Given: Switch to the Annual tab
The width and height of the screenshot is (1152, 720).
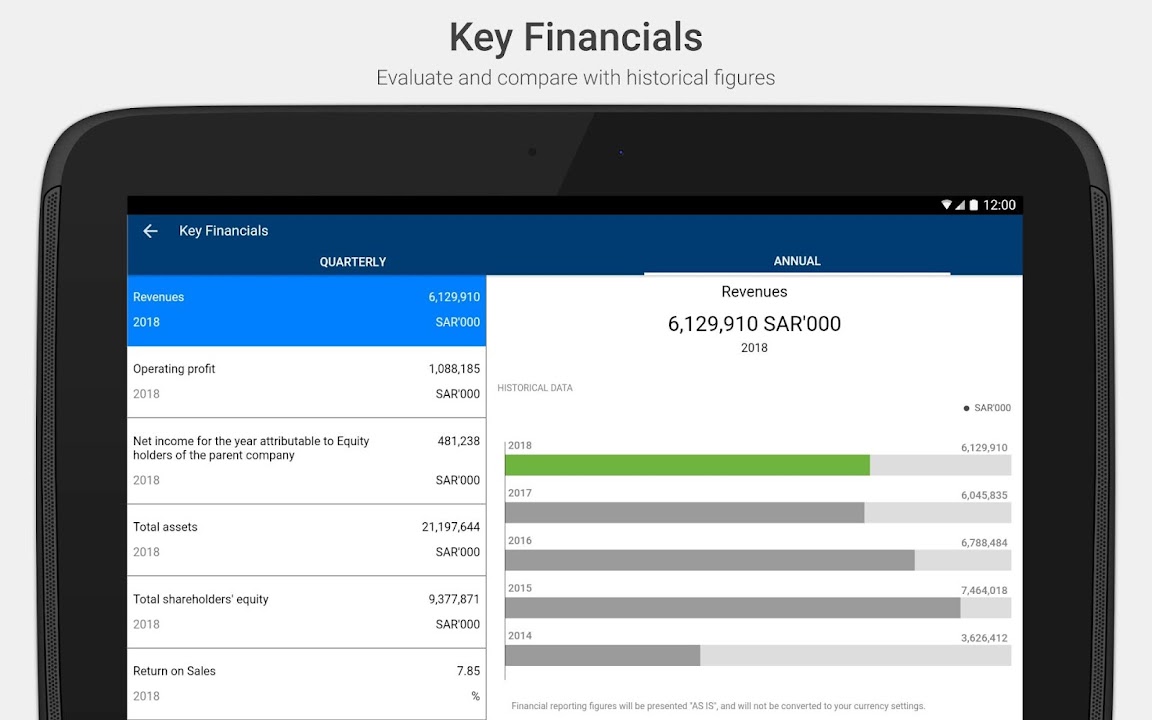Looking at the screenshot, I should click(797, 261).
